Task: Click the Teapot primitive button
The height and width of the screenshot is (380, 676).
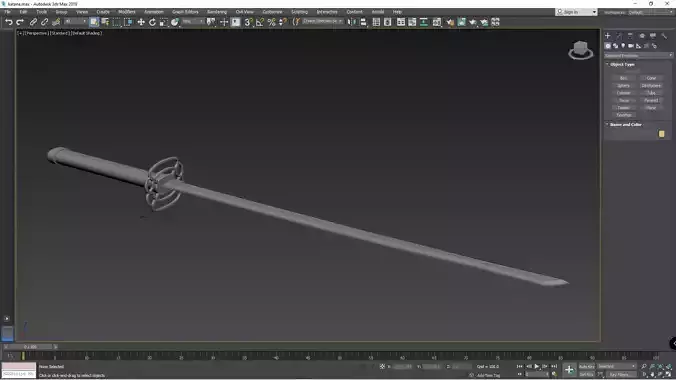Action: coord(624,108)
